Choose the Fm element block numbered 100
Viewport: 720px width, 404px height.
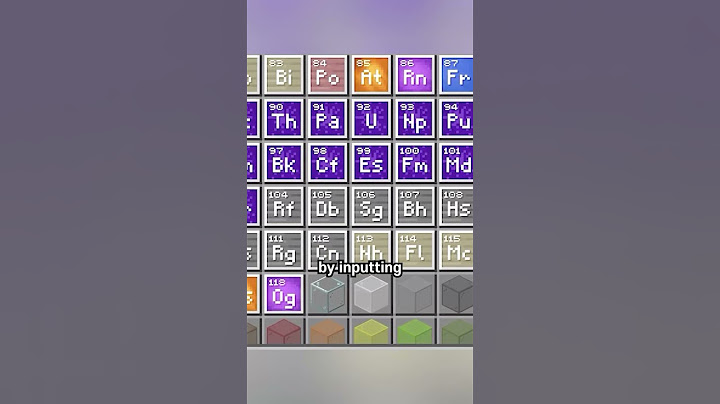[415, 163]
